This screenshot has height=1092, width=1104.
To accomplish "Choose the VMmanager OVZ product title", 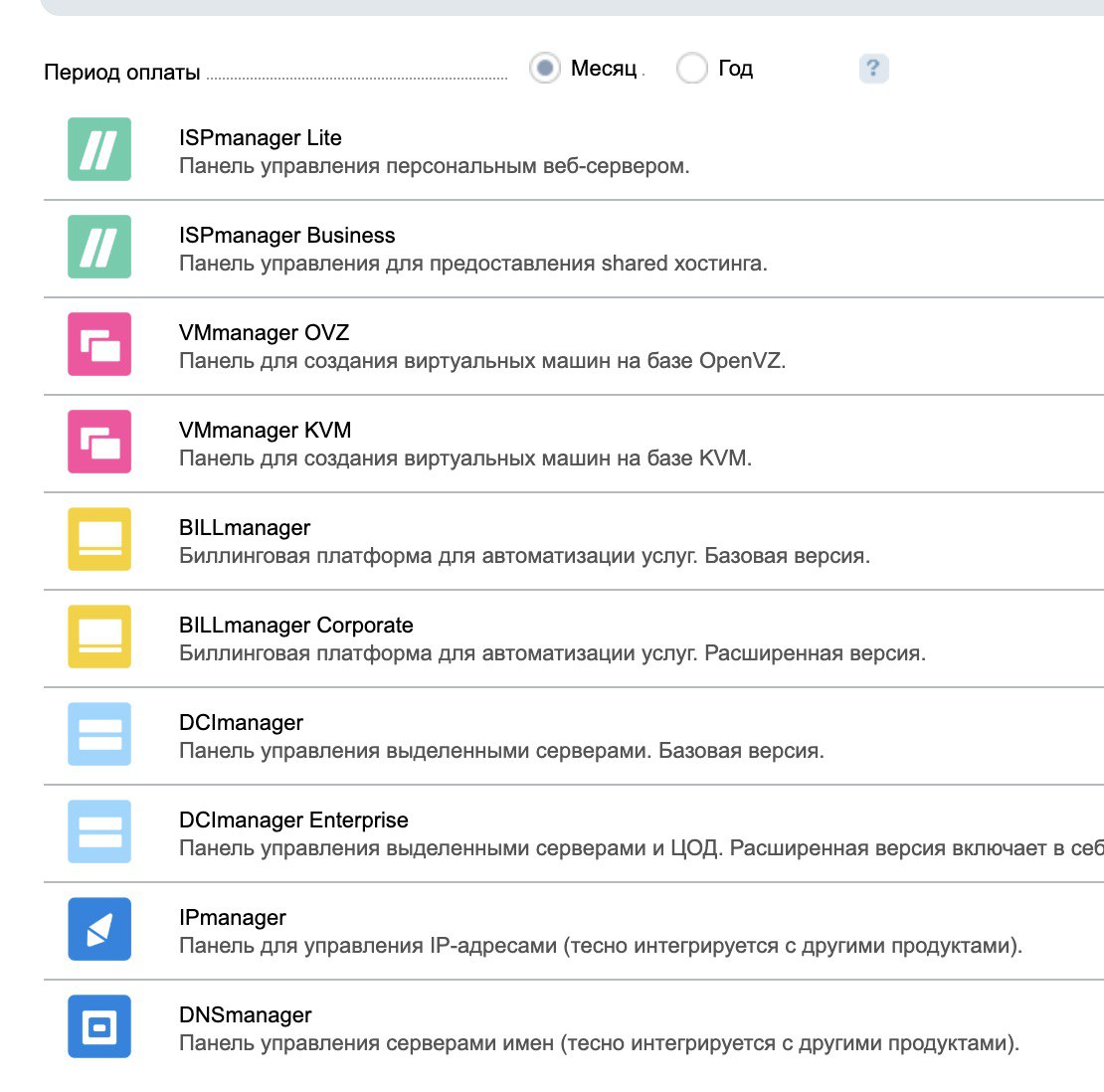I will pos(264,332).
